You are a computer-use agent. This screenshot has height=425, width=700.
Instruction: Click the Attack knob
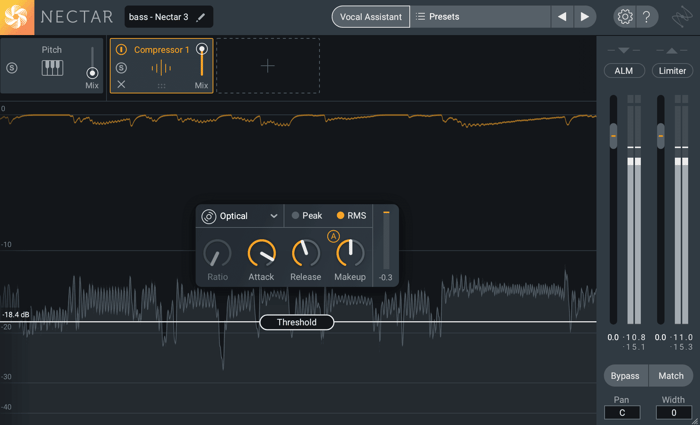click(x=262, y=253)
